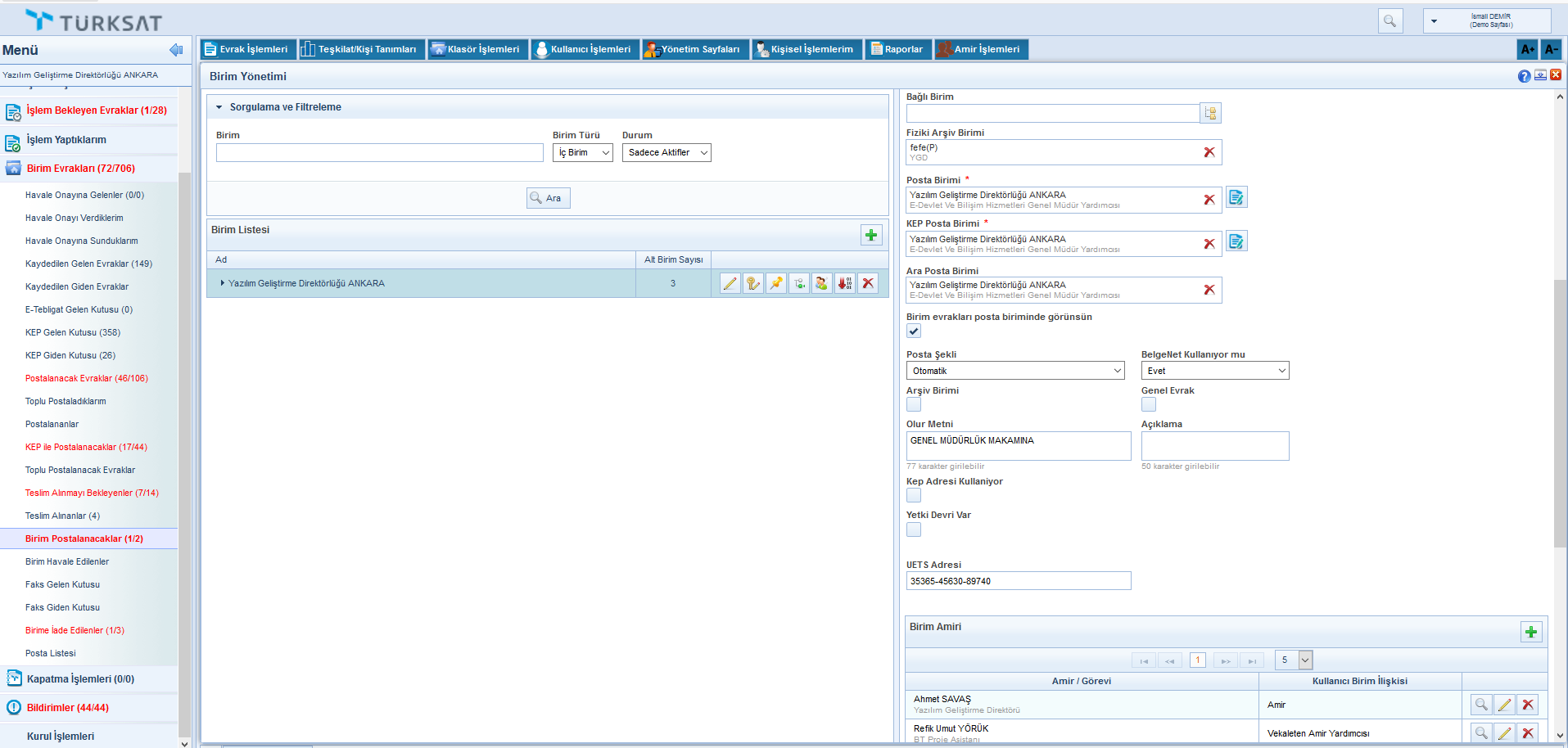Viewport: 1568px width, 748px height.
Task: Open the tree picker beside Bağlı Birim
Action: pos(1210,113)
